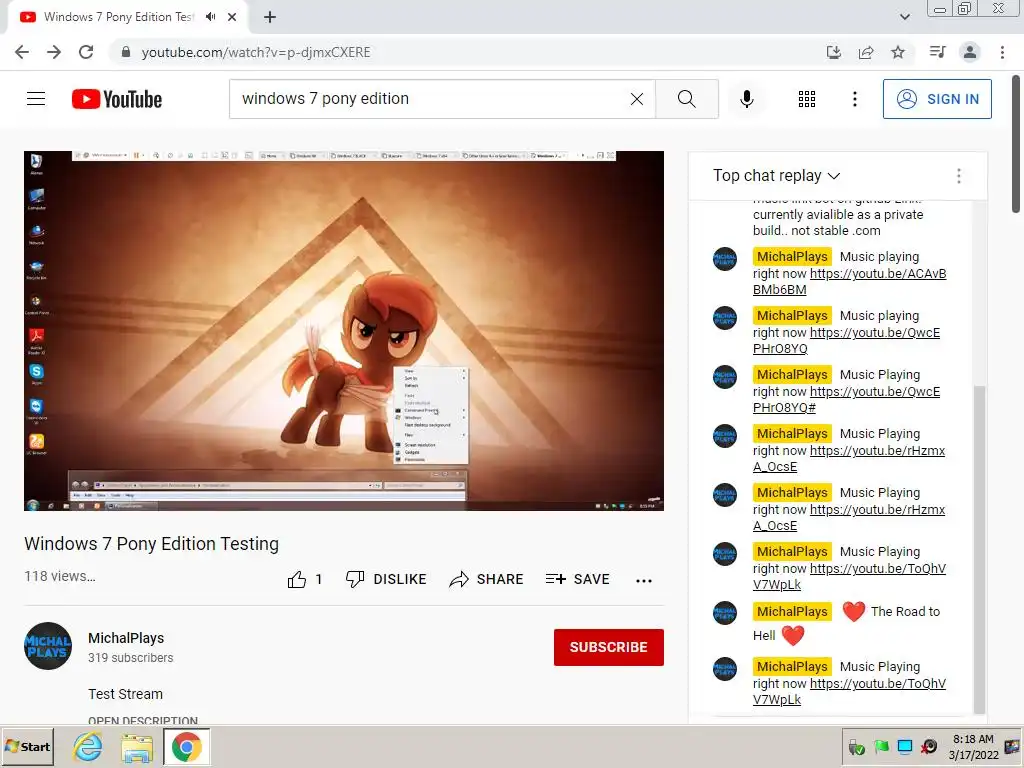This screenshot has width=1024, height=768.
Task: Sign in to YouTube
Action: point(936,99)
